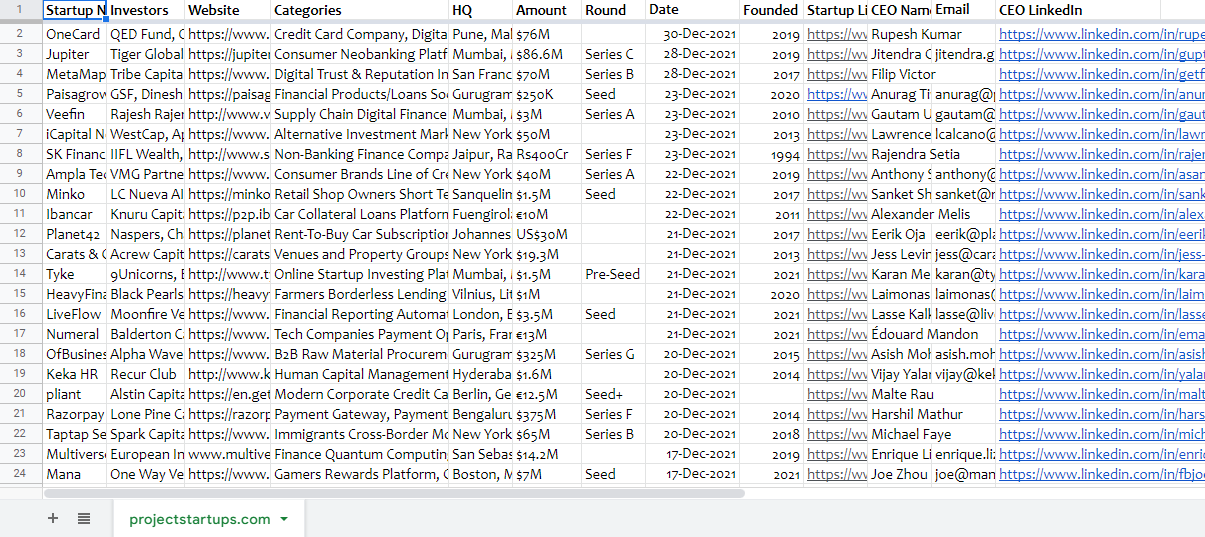Select the Founded header cell
This screenshot has width=1205, height=537.
[771, 10]
